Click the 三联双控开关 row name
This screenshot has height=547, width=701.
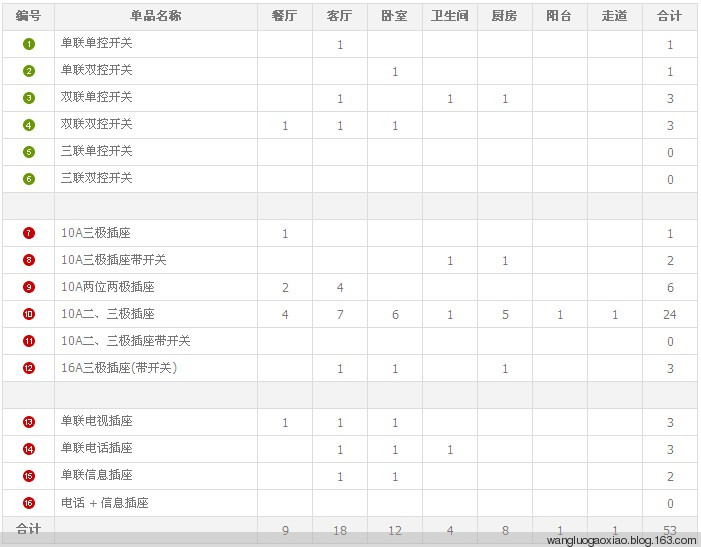[97, 178]
